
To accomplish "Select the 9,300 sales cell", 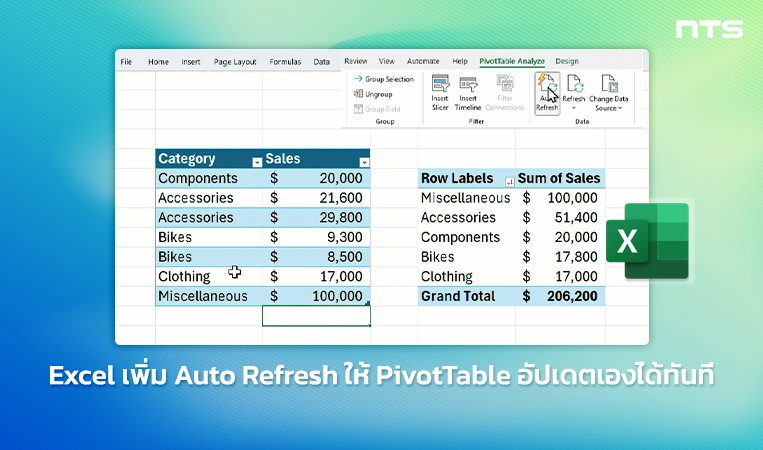I will point(316,237).
